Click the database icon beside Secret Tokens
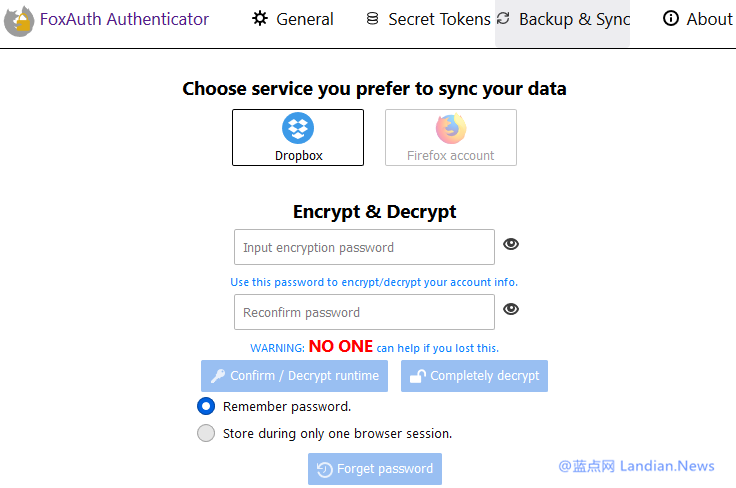The height and width of the screenshot is (488, 736). click(x=373, y=19)
